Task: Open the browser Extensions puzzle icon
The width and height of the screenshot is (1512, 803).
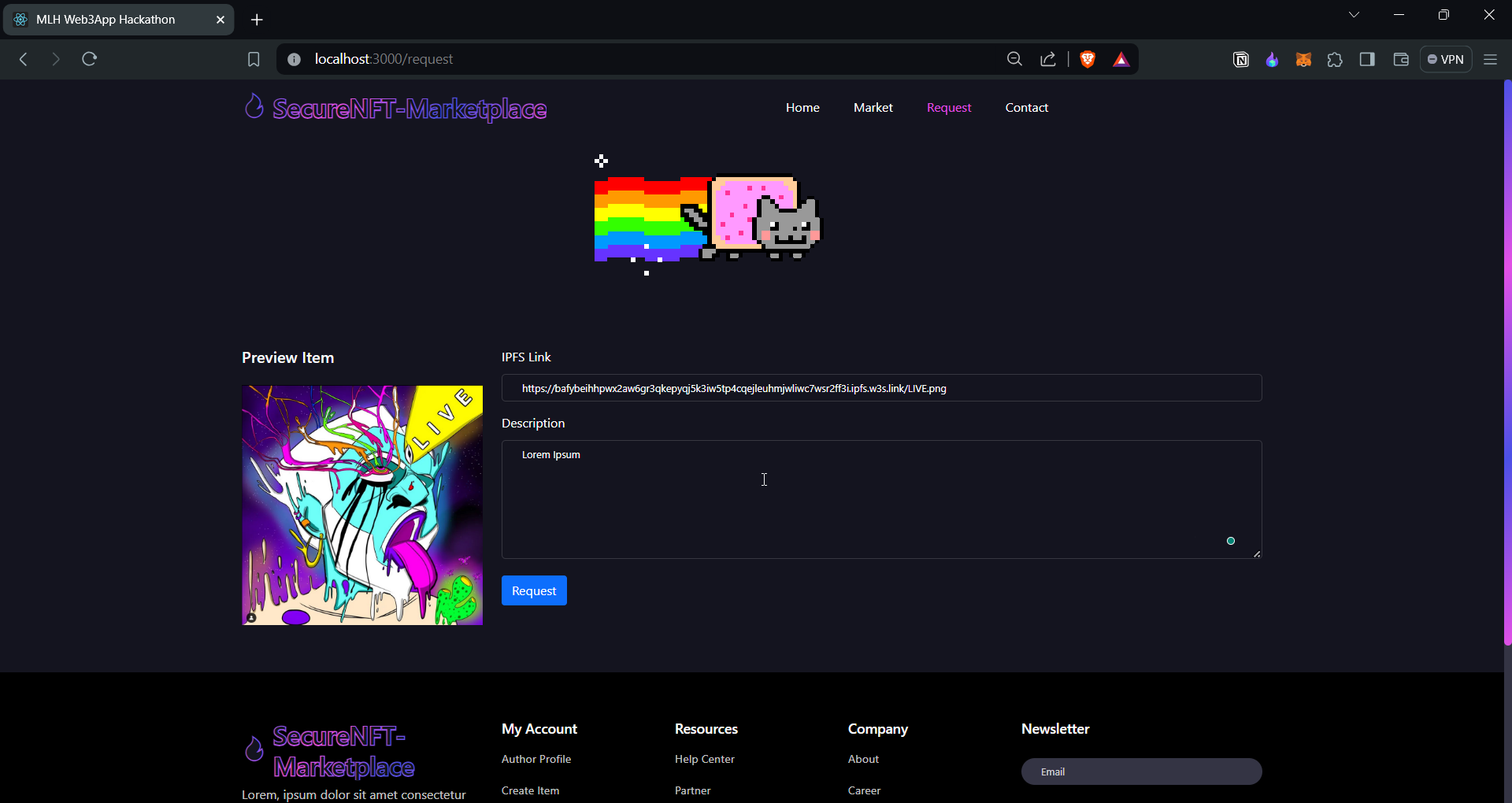Action: click(x=1335, y=59)
